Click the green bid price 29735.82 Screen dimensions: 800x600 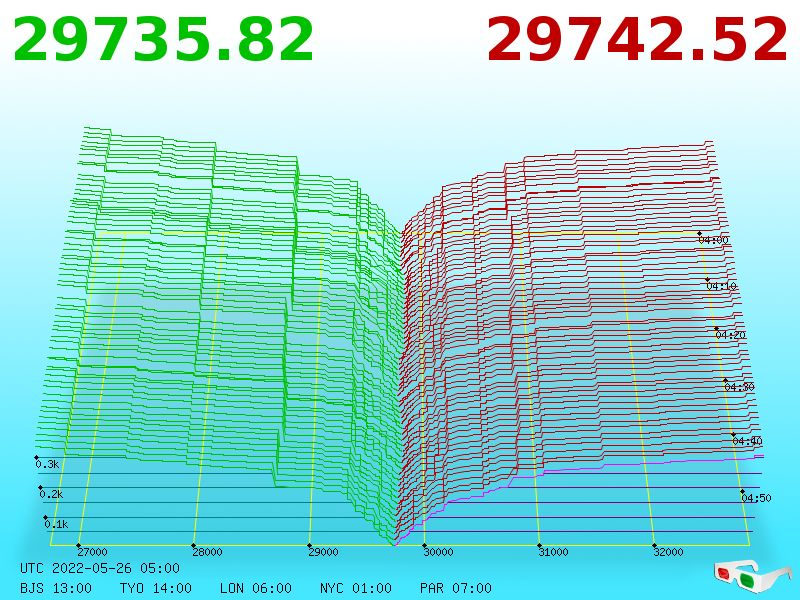(x=163, y=40)
